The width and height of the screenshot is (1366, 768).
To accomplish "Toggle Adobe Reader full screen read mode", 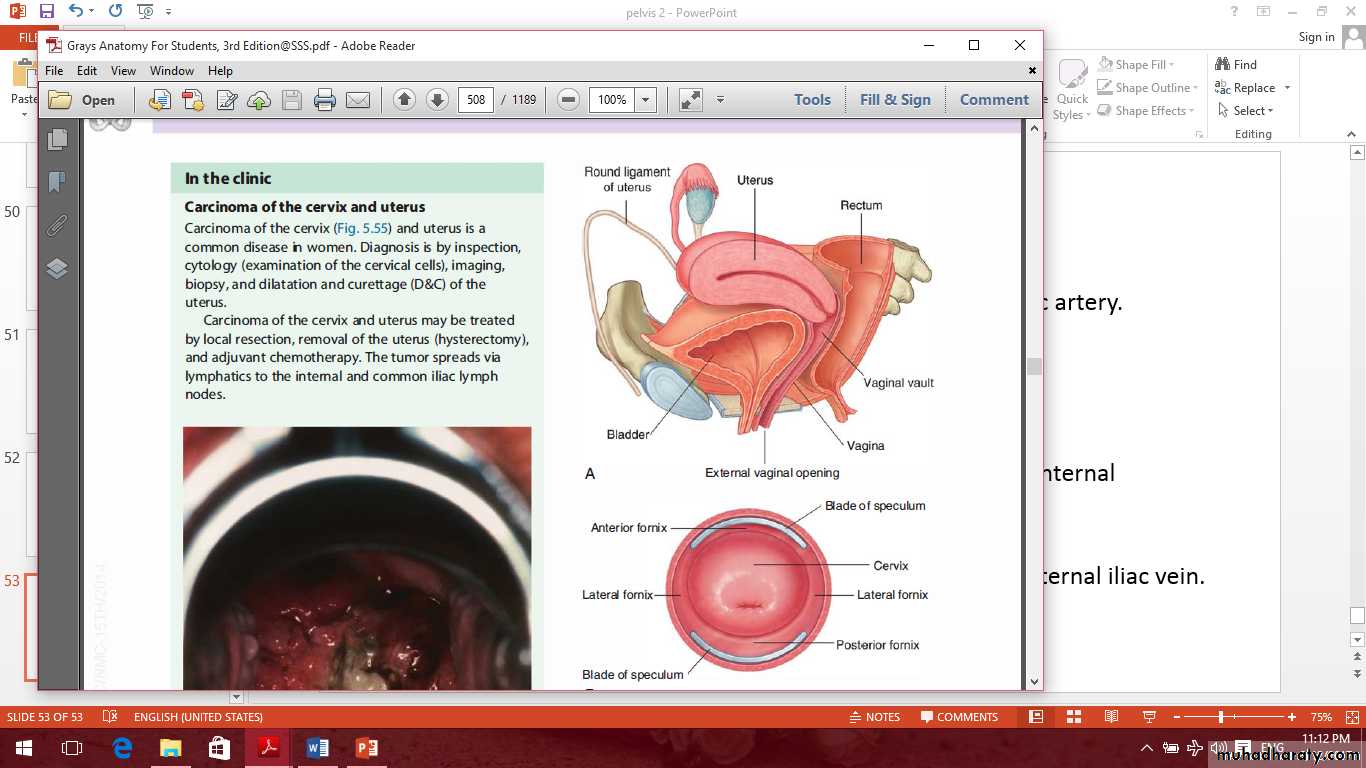I will (690, 100).
